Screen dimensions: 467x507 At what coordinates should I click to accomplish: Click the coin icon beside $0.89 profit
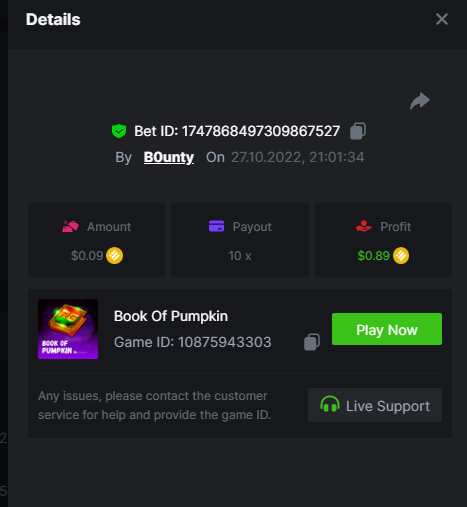[401, 256]
